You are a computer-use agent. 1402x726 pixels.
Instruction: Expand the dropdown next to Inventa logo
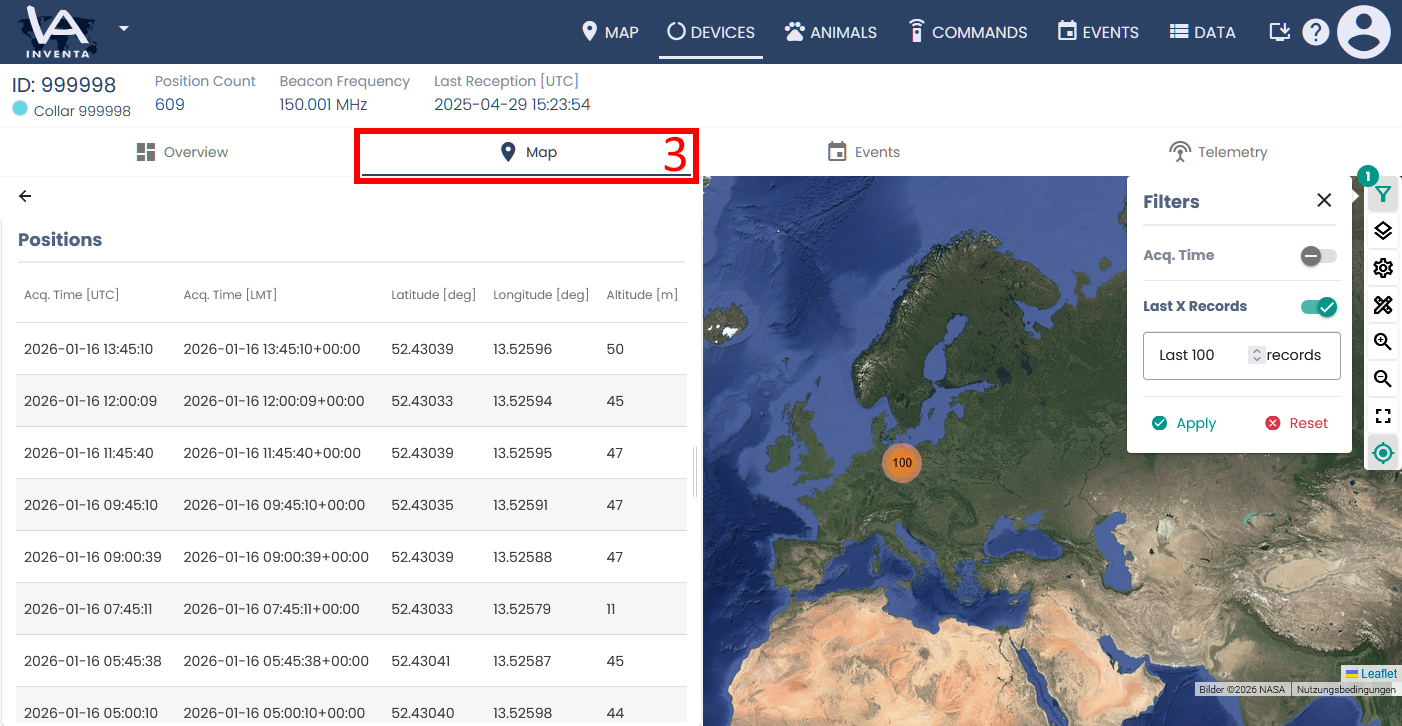124,28
